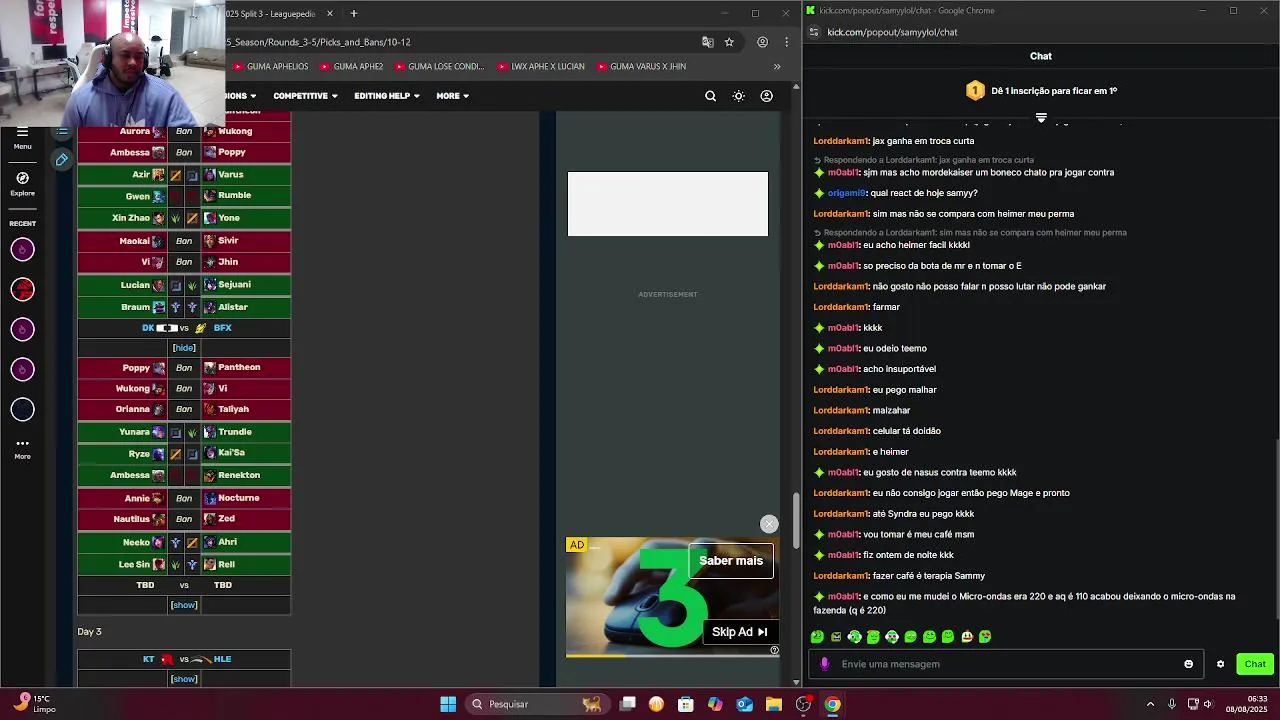This screenshot has height=720, width=1280.
Task: Click the last emote with heart eyes
Action: click(x=985, y=636)
